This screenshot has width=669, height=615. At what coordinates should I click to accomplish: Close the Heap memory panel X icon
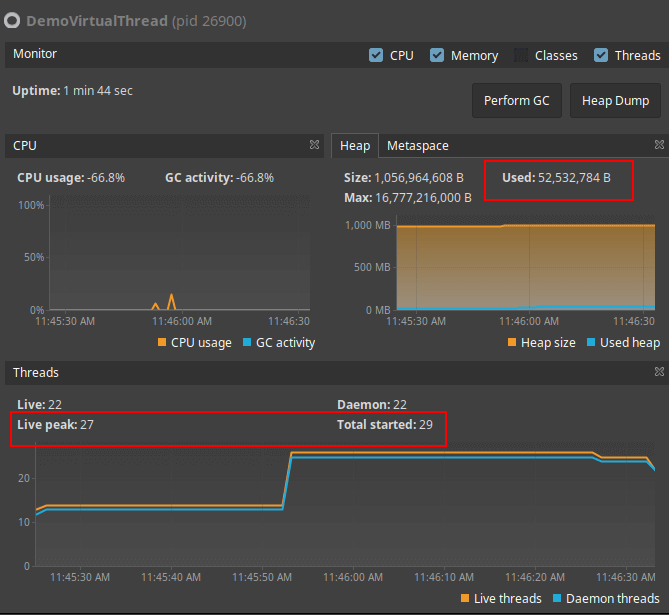coord(659,145)
